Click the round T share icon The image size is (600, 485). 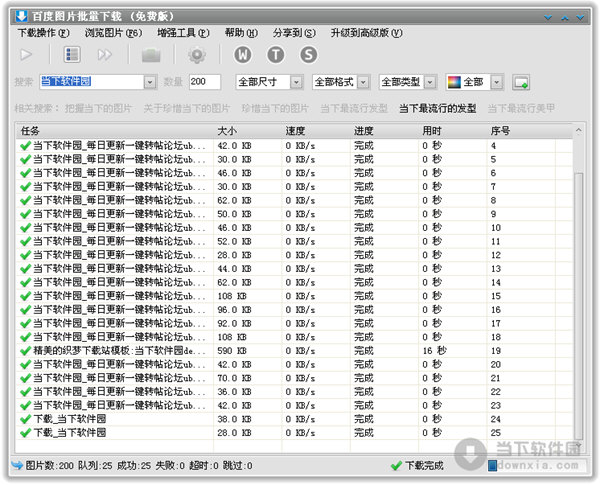[276, 55]
